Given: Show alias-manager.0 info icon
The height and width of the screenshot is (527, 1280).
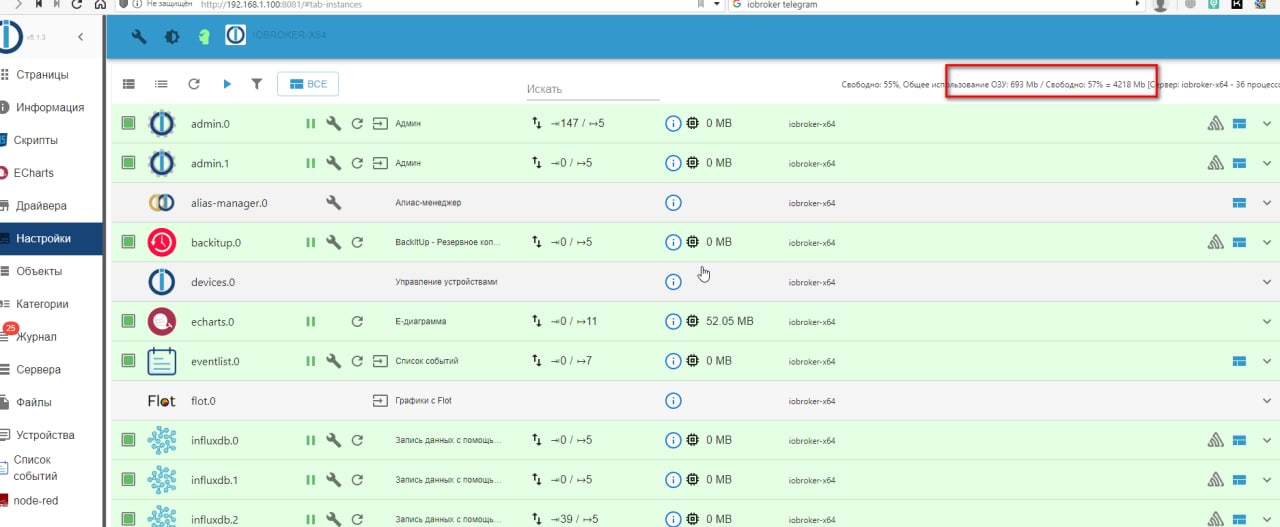Looking at the screenshot, I should click(x=673, y=203).
